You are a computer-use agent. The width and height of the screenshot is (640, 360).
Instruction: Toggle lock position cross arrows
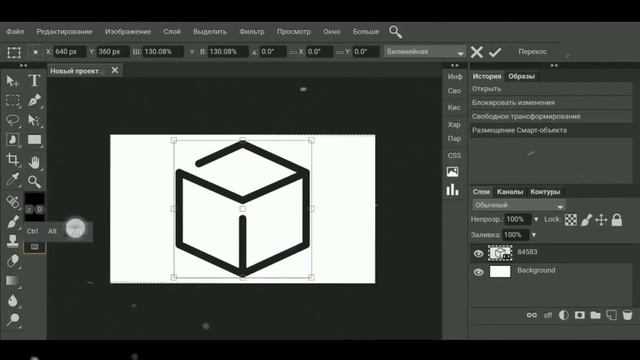pos(601,220)
